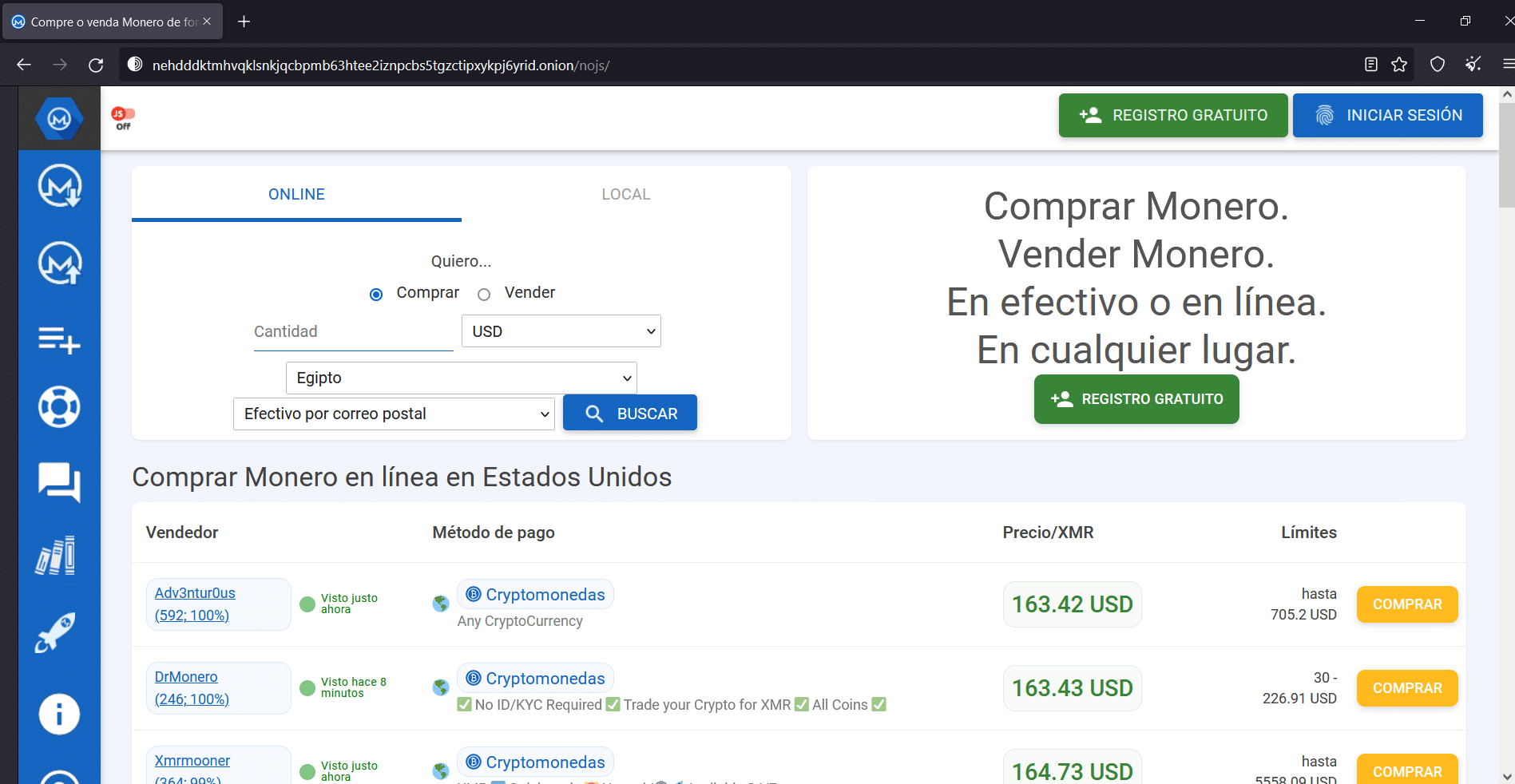Open Efectivo por correo postal dropdown
This screenshot has height=784, width=1515.
click(394, 414)
